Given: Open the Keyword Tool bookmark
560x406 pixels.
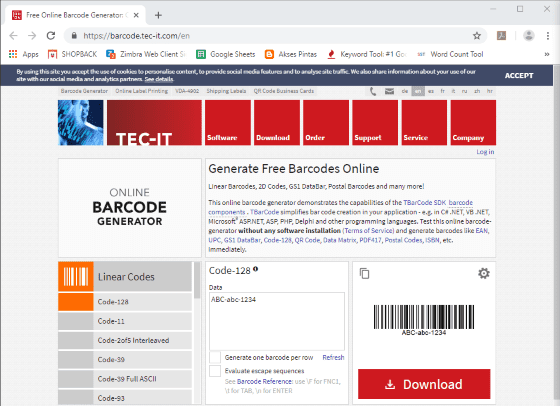Looking at the screenshot, I should coord(367,54).
